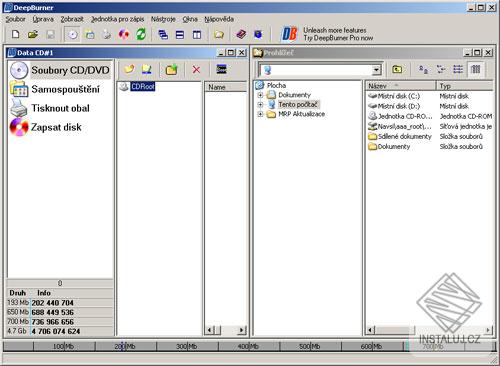Open the Jednotka pro zápis menu
The height and width of the screenshot is (366, 500).
click(117, 19)
